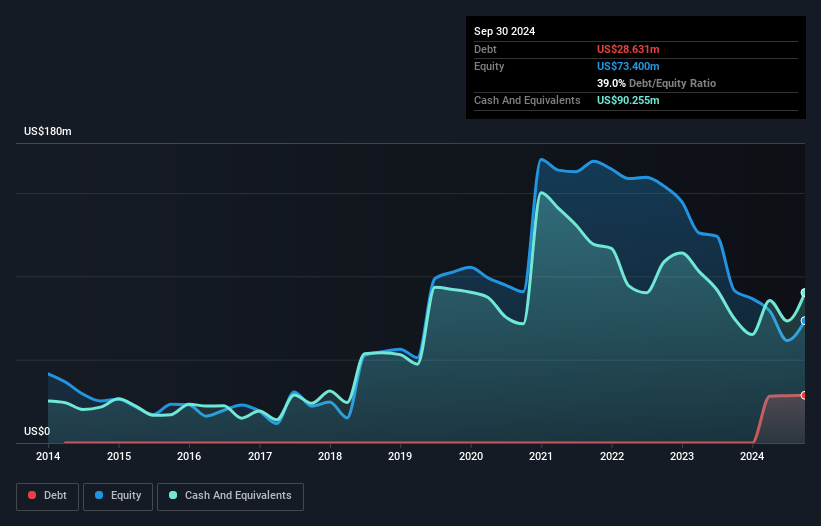Click the 2021 label on the time axis

click(541, 457)
